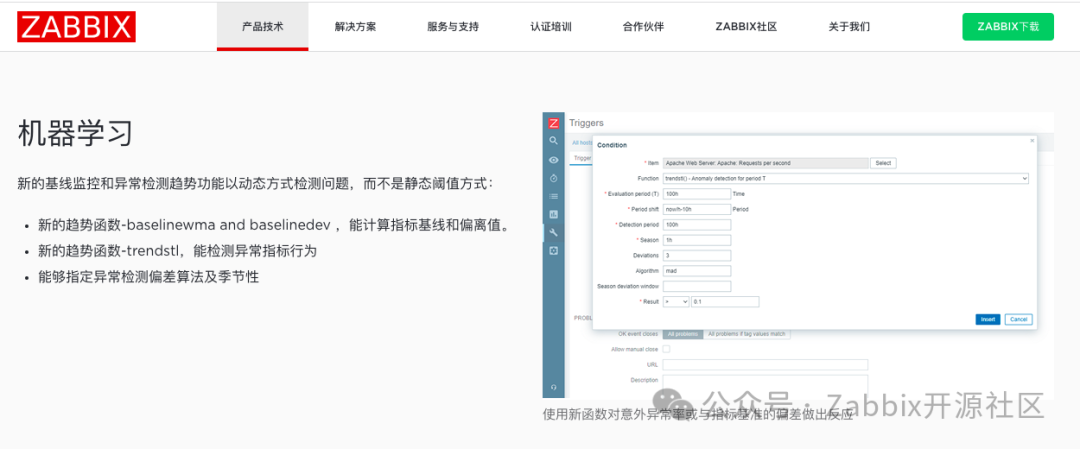
Task: Click the Condition dialog title
Action: pos(612,145)
